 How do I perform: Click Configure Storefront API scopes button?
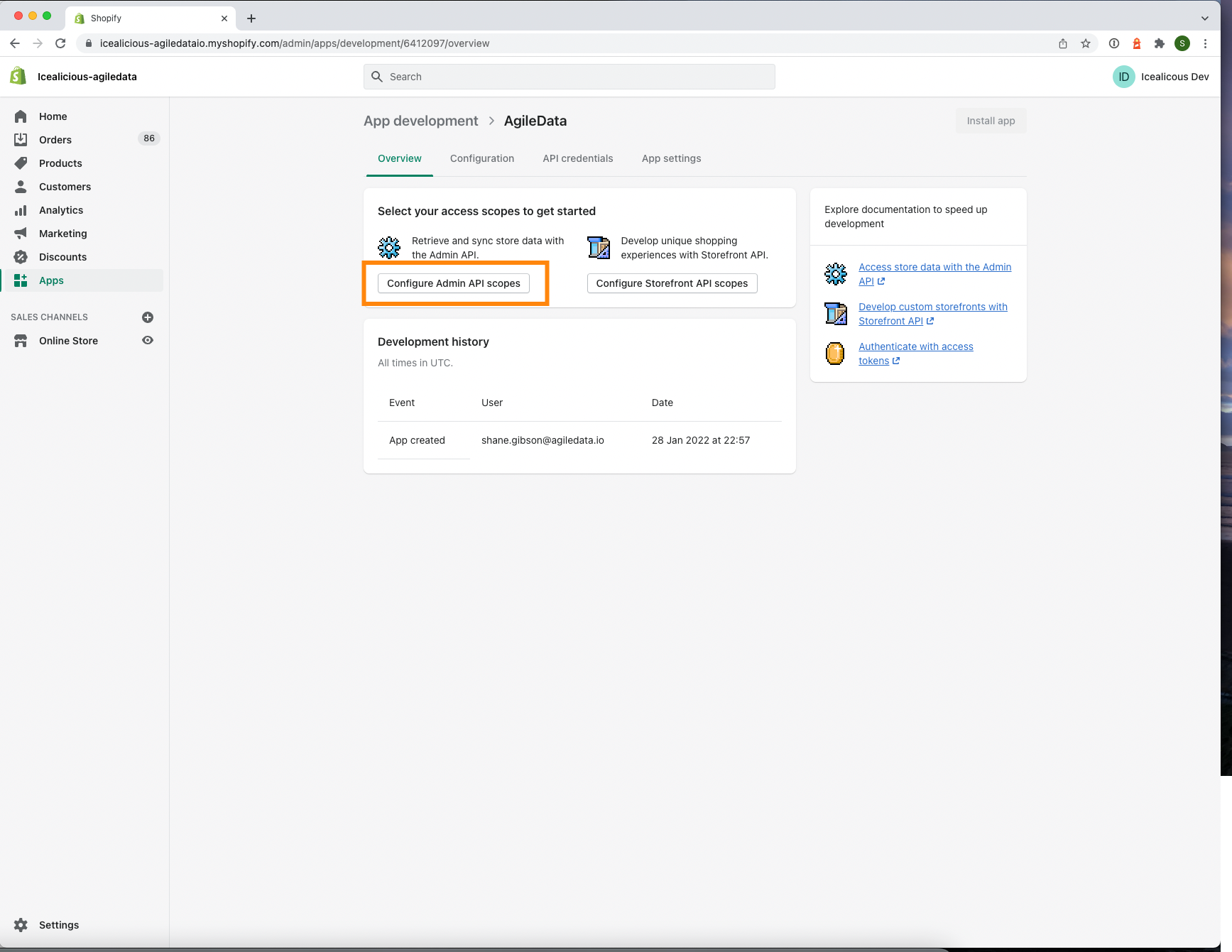pyautogui.click(x=672, y=283)
